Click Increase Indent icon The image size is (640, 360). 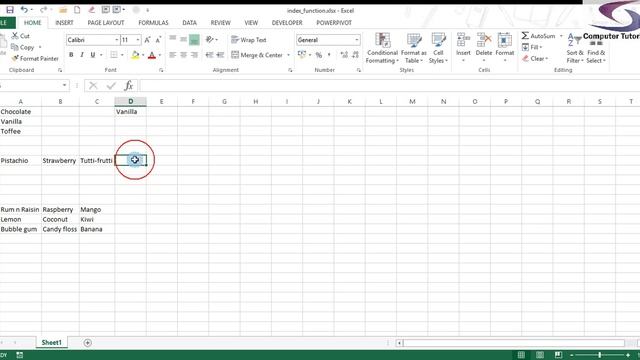point(220,55)
